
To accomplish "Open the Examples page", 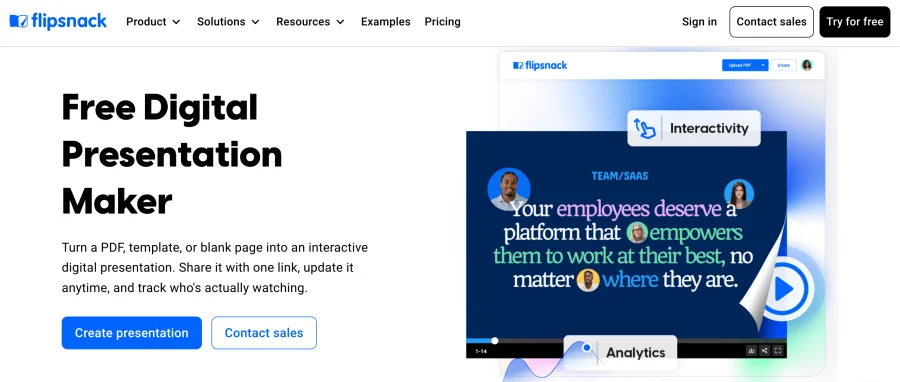I will click(386, 22).
